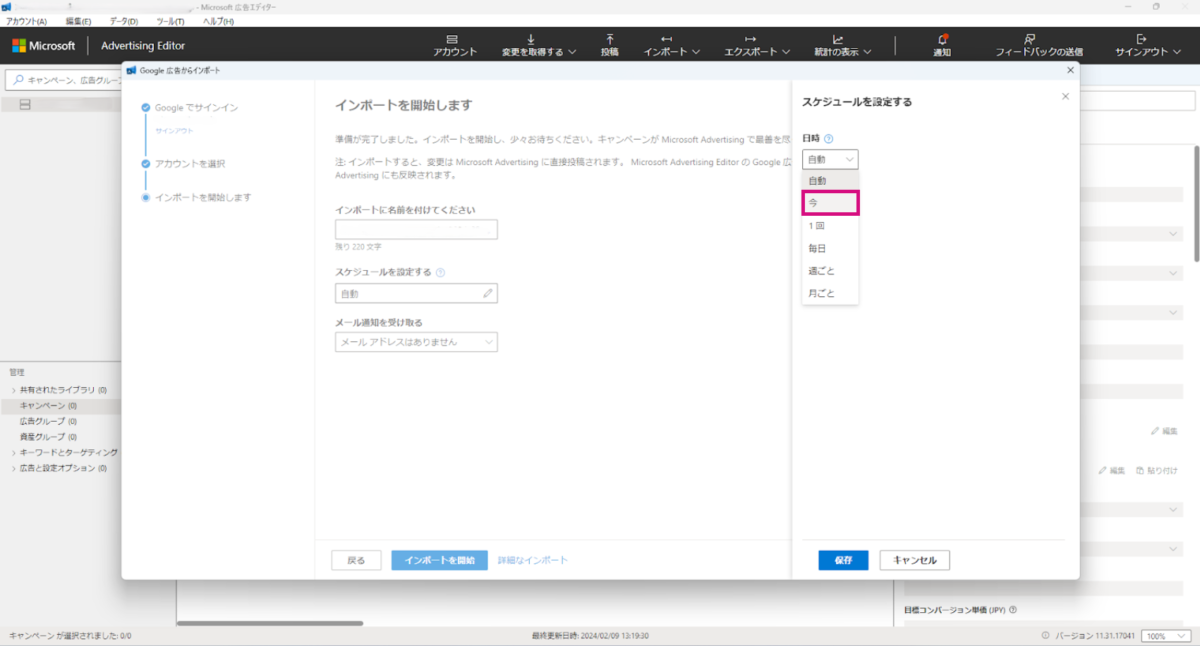This screenshot has height=646, width=1200.
Task: Click Google でサインイン wizard step
Action: [x=197, y=107]
